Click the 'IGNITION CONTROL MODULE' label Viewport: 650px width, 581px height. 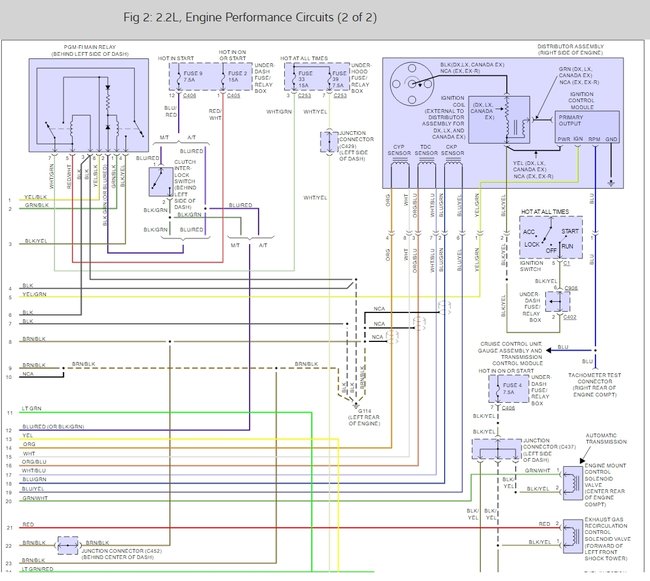click(581, 100)
